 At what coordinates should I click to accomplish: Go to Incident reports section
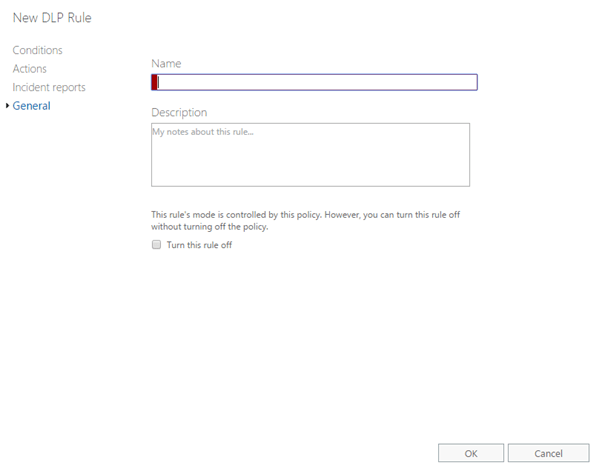tap(48, 87)
